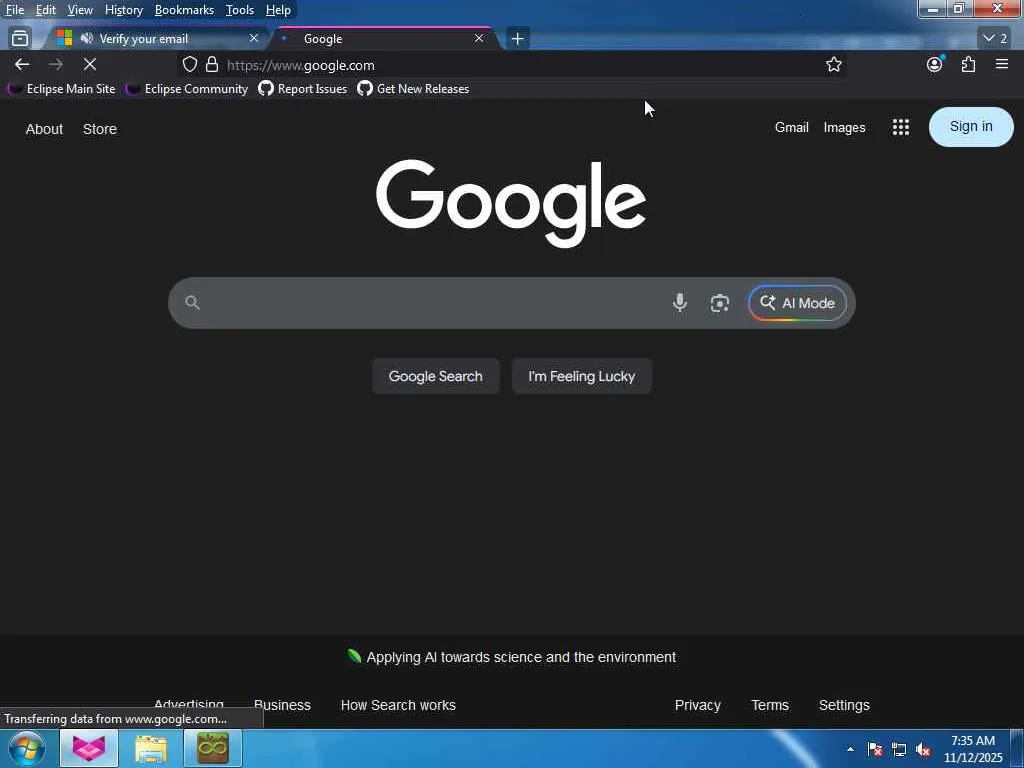1024x768 pixels.
Task: Open the Store link
Action: [100, 129]
